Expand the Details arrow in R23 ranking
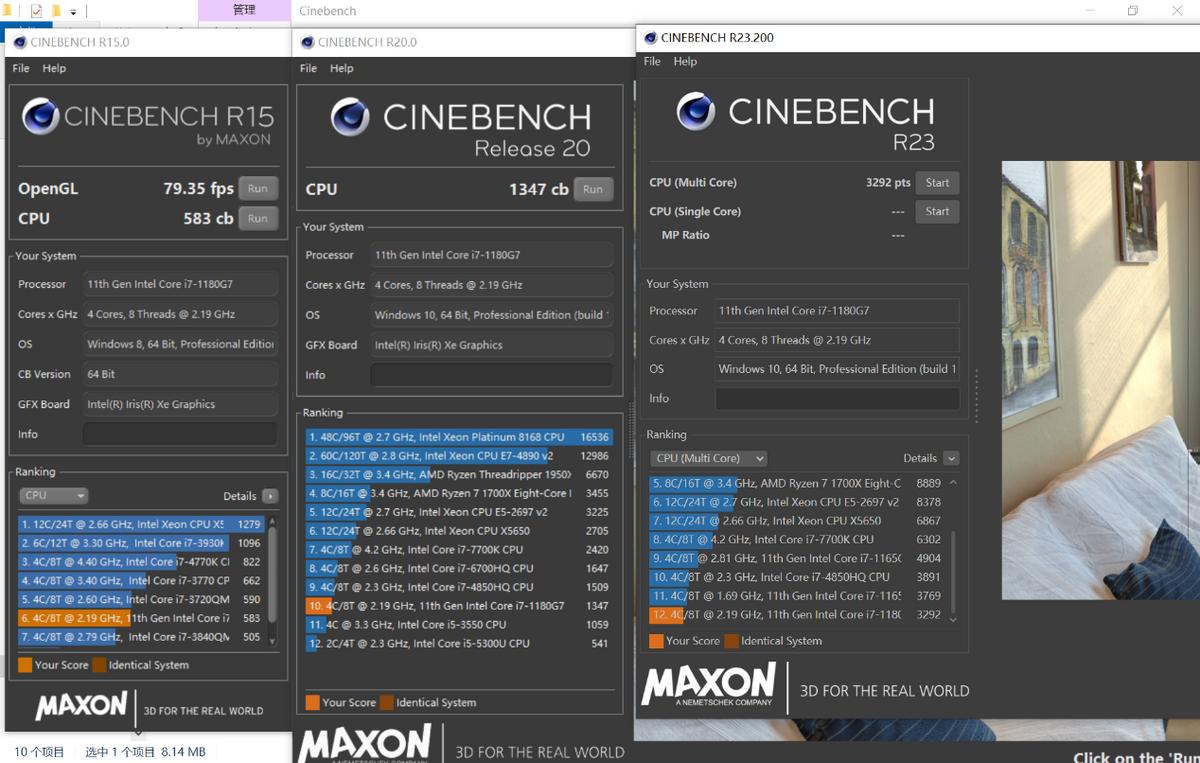 tap(951, 458)
